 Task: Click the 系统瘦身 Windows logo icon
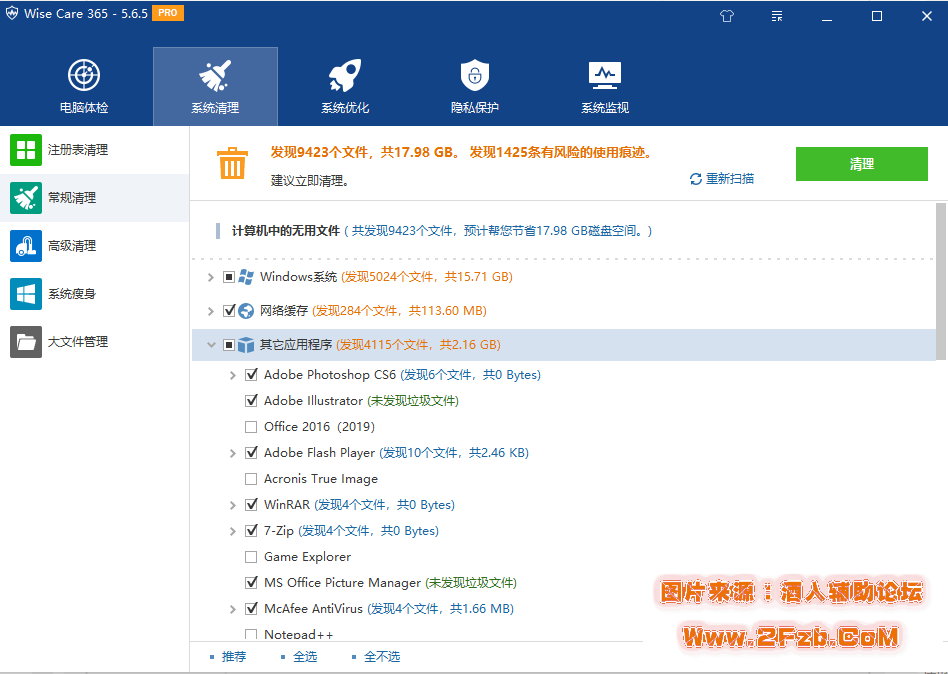[26, 294]
